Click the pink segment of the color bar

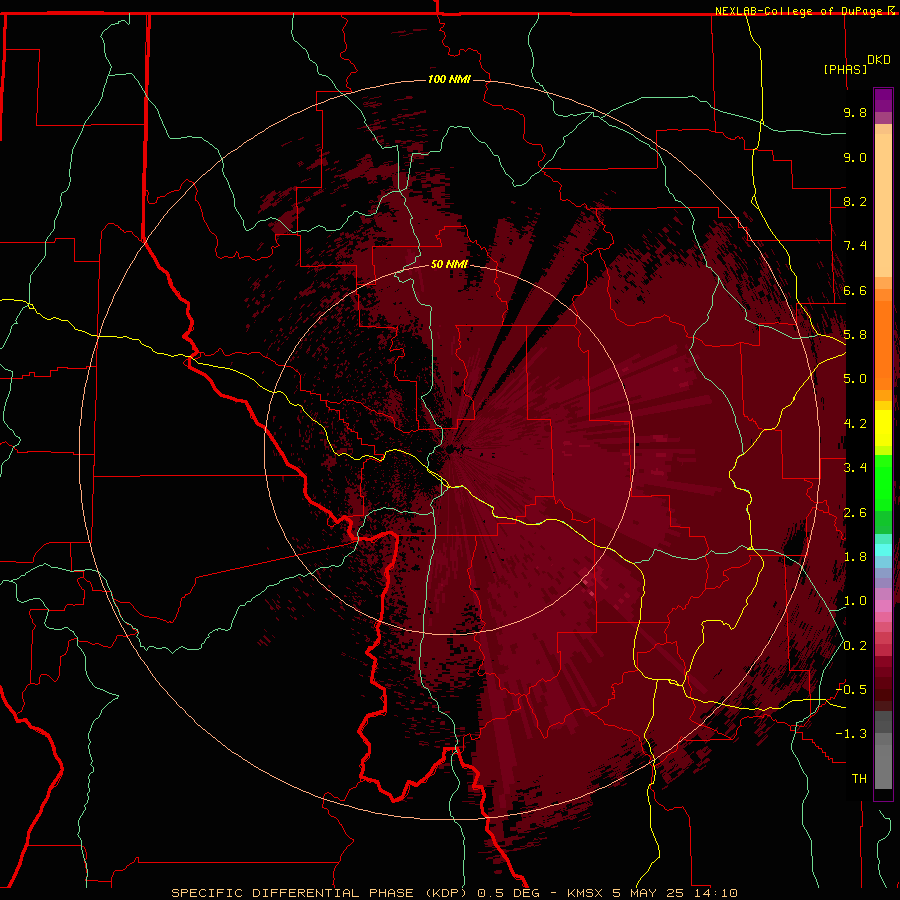(x=883, y=606)
